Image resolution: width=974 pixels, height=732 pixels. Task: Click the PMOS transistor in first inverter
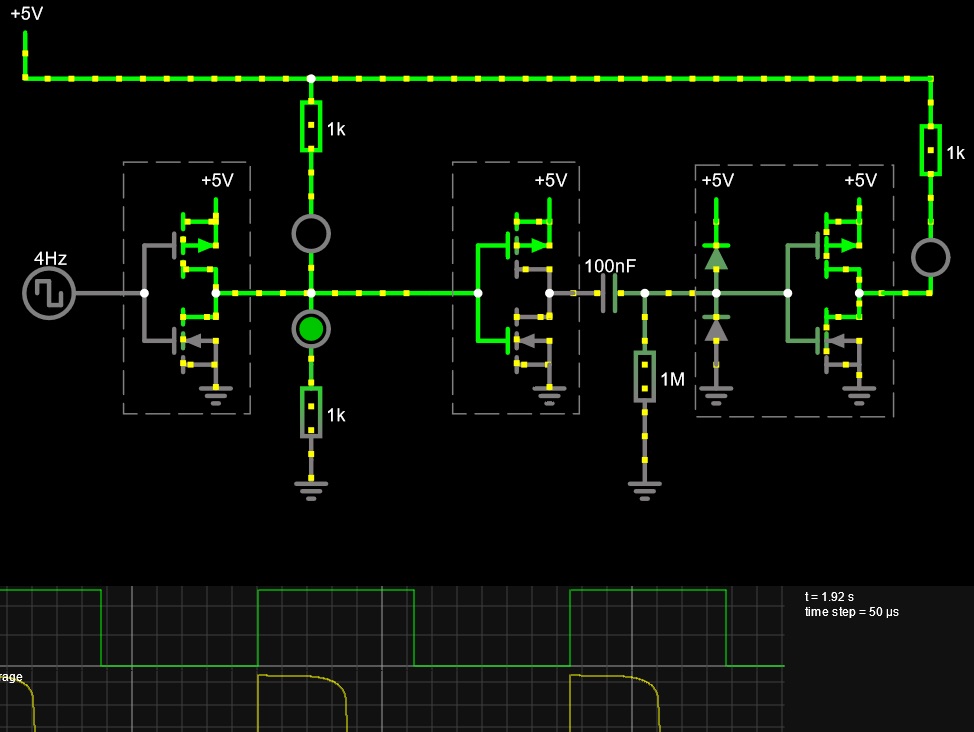197,245
